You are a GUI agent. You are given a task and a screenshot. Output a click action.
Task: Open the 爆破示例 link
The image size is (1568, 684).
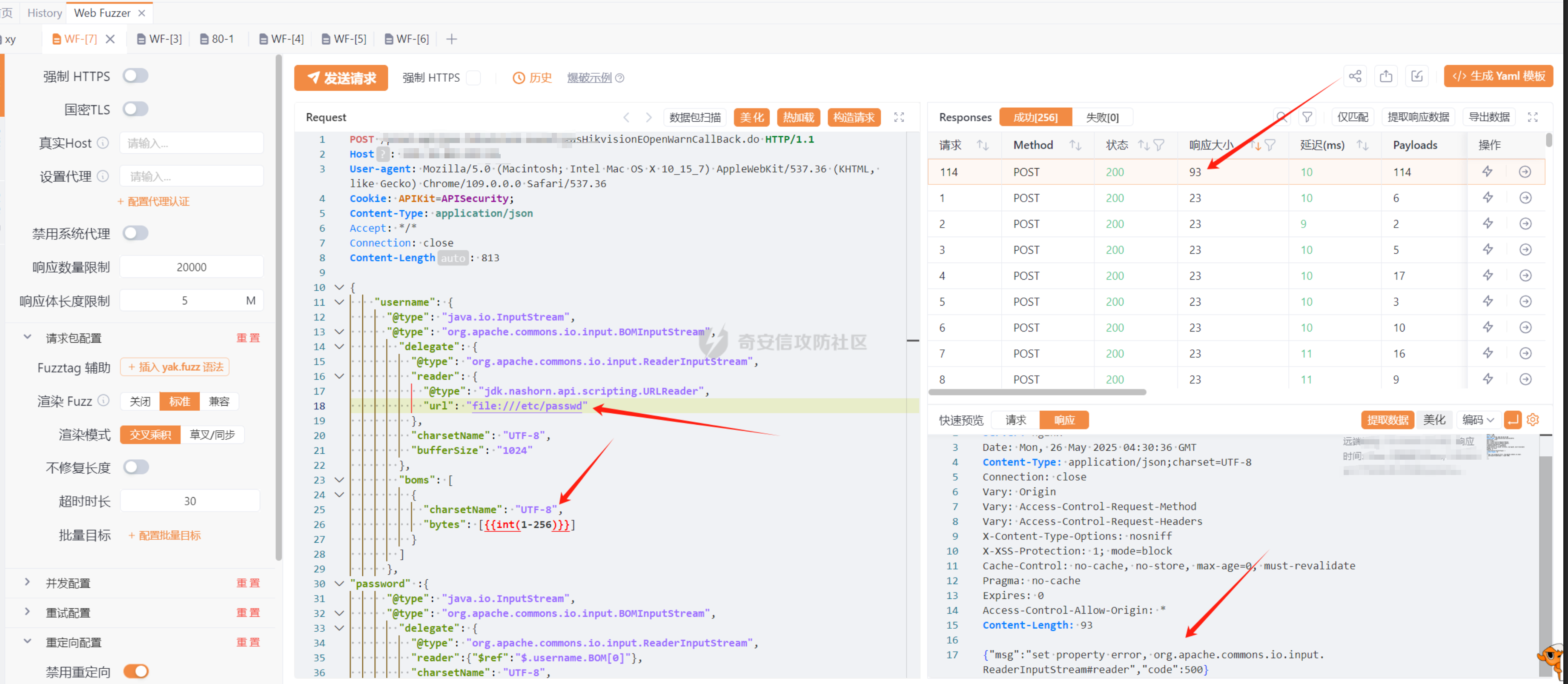(x=589, y=78)
